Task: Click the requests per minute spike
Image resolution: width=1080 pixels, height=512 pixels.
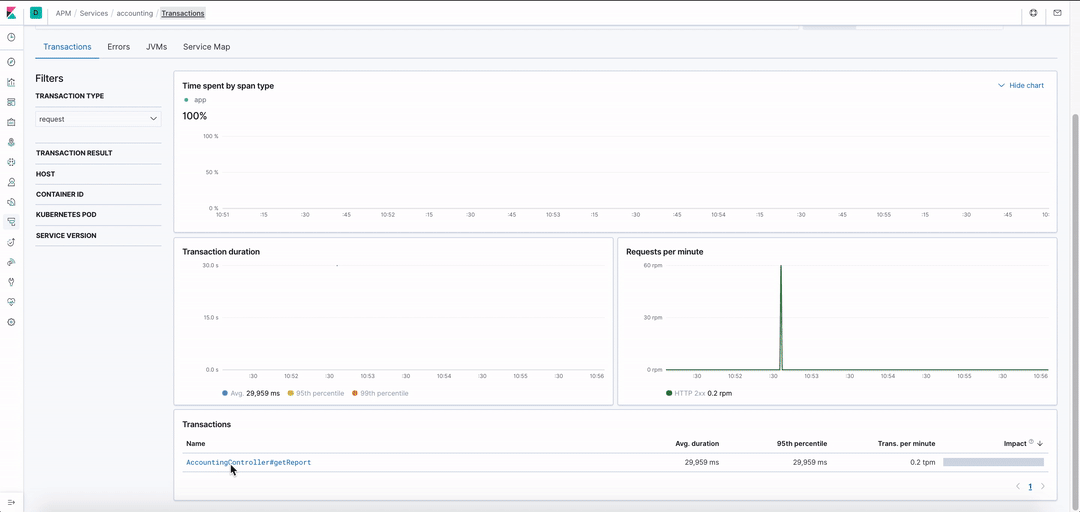Action: click(x=780, y=317)
